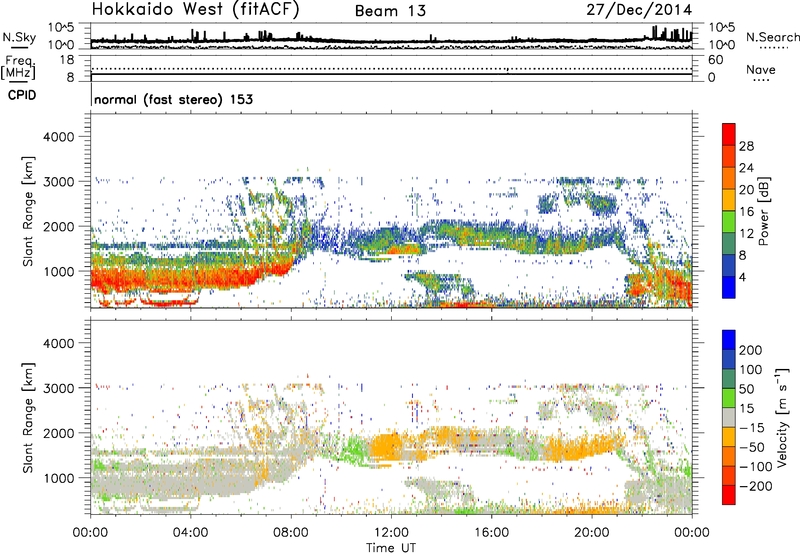800x554 pixels.
Task: Pick the red bottom segment of Velocity colorbar
Action: (x=729, y=495)
